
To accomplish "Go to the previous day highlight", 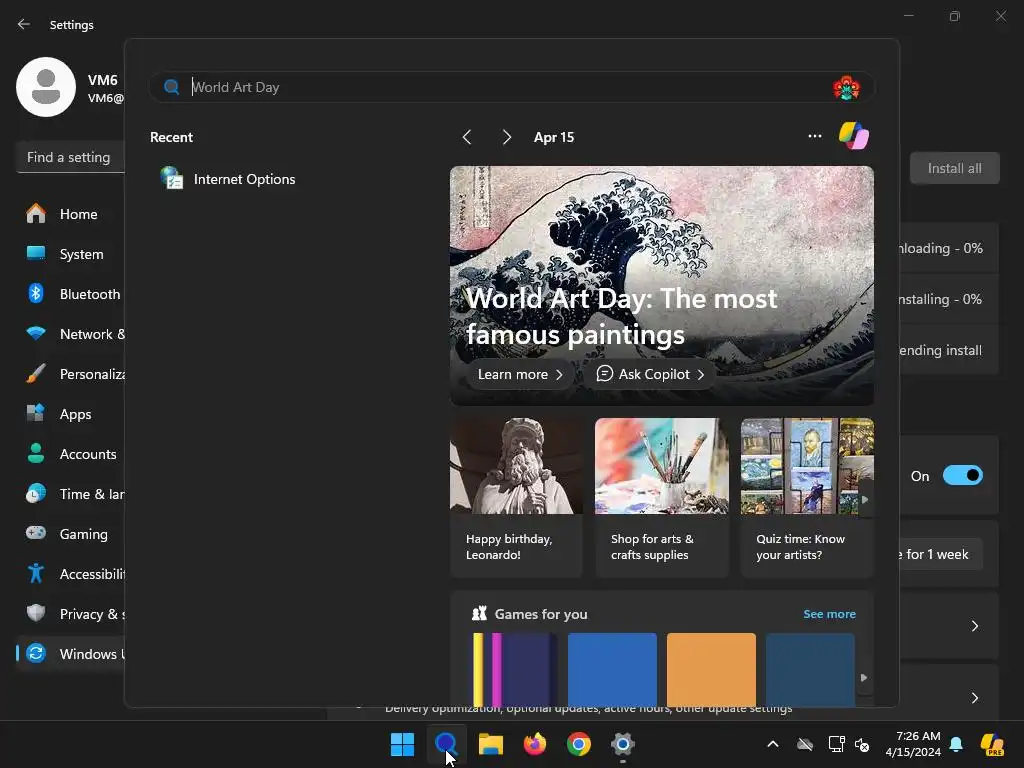I will (466, 137).
